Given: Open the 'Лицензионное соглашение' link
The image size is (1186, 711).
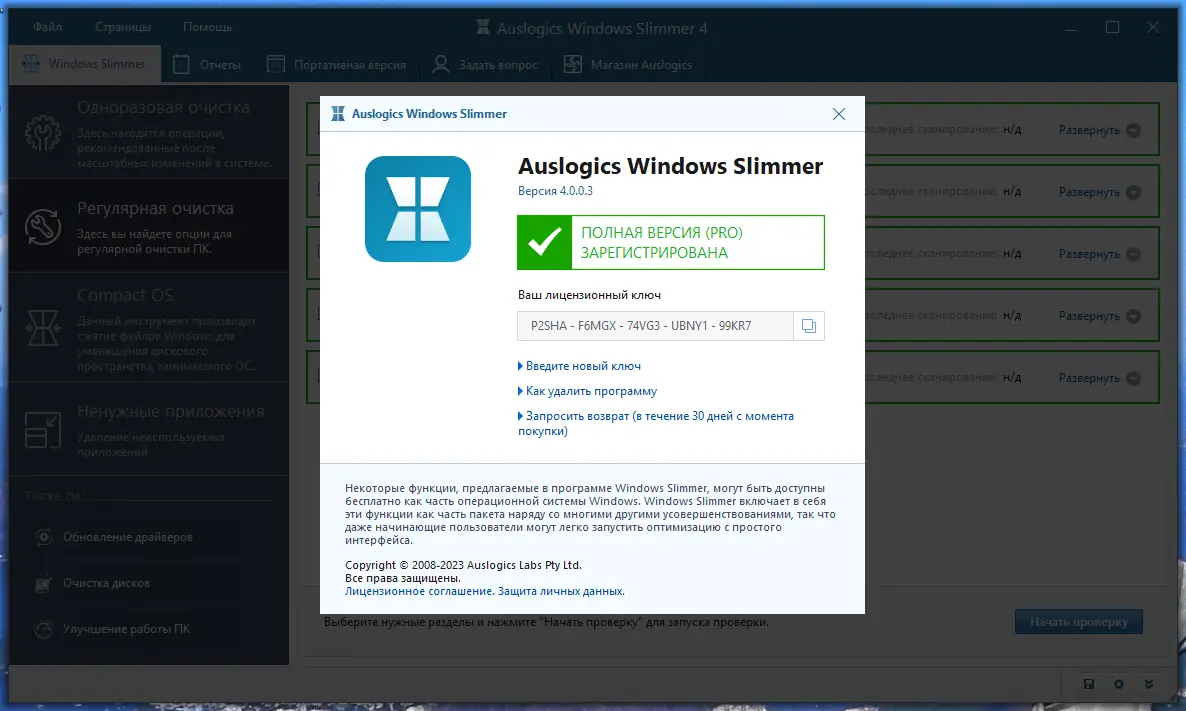Looking at the screenshot, I should click(x=419, y=591).
